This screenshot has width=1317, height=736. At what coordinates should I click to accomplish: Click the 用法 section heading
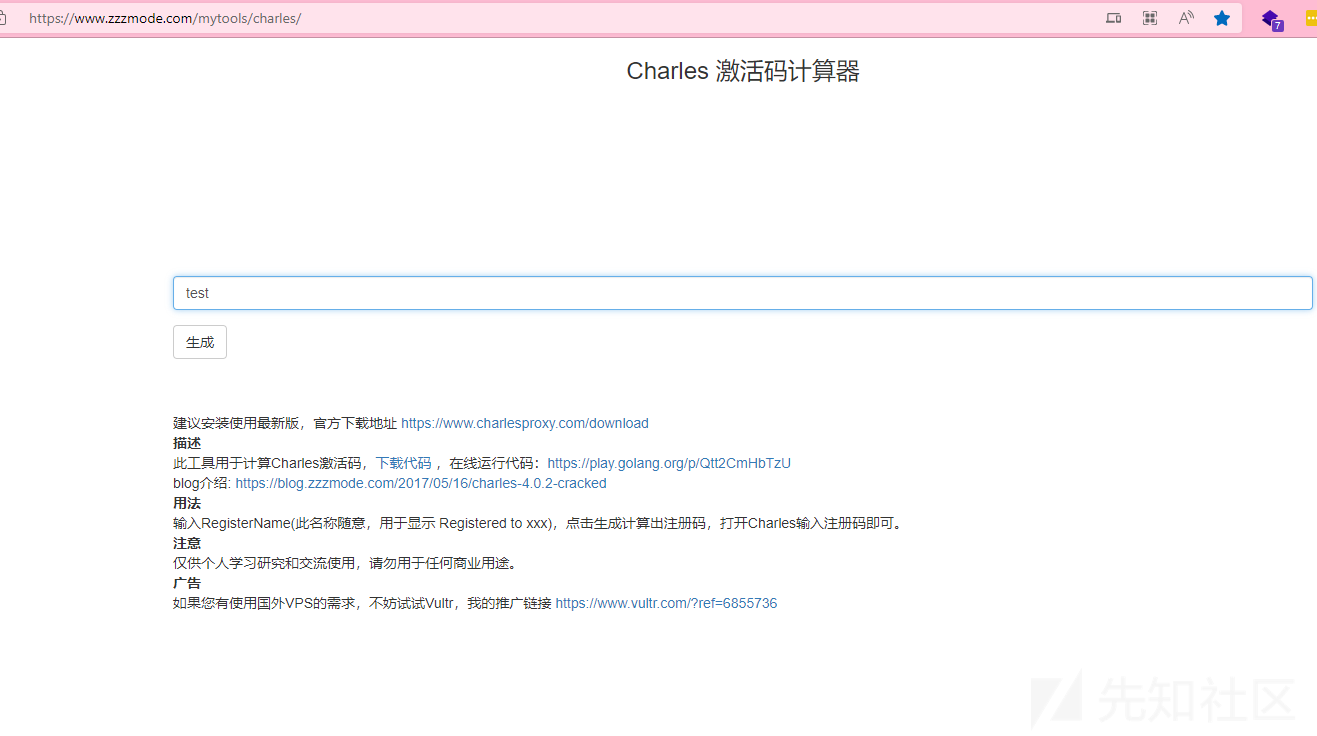(x=187, y=503)
